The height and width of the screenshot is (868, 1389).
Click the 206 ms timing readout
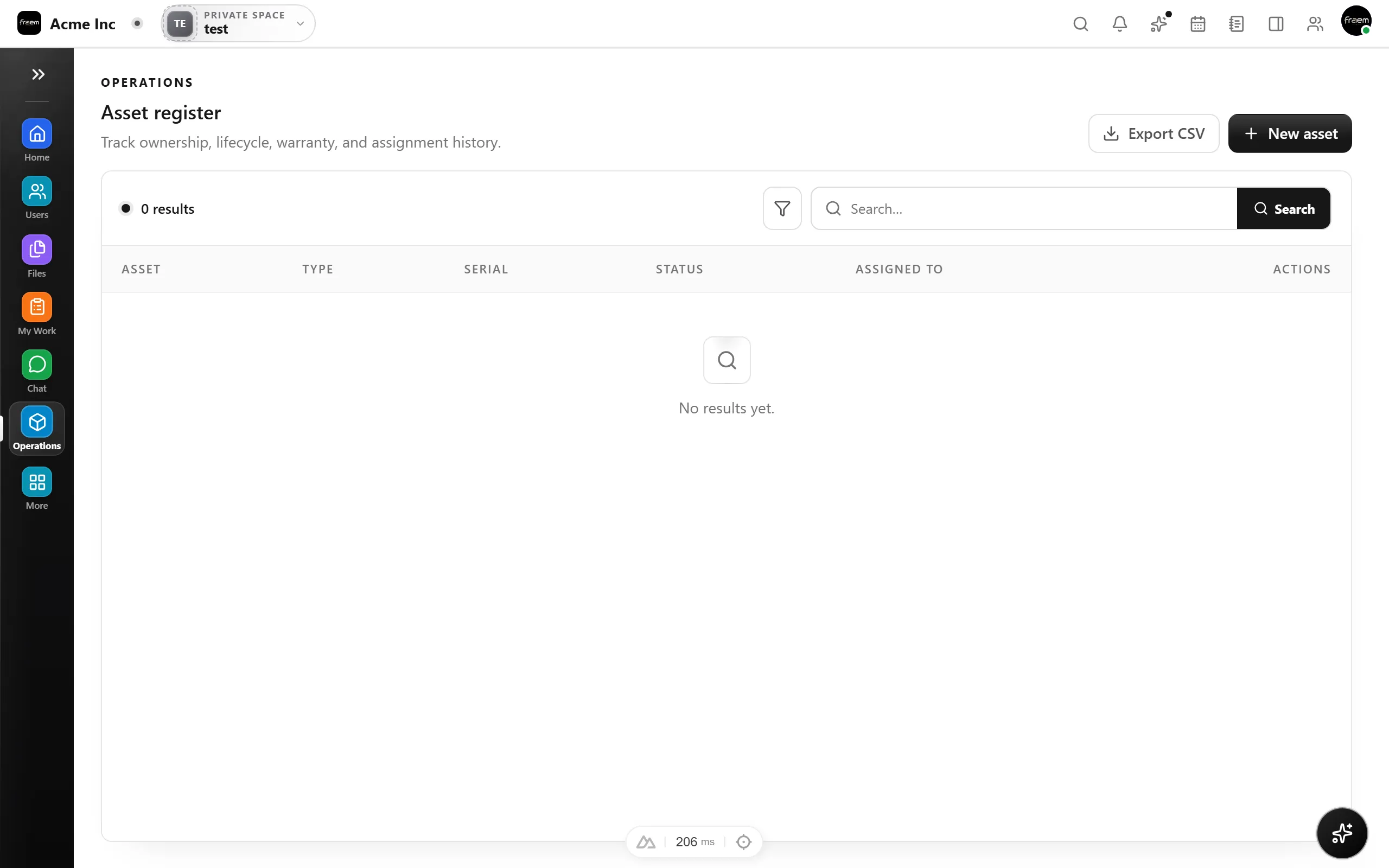click(694, 841)
